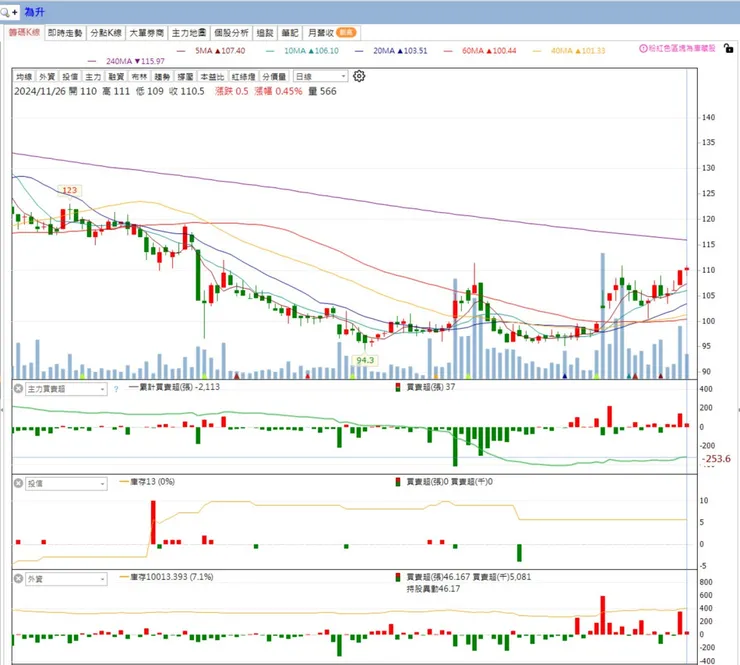
Task: Open the 大量券商 tab
Action: point(147,33)
